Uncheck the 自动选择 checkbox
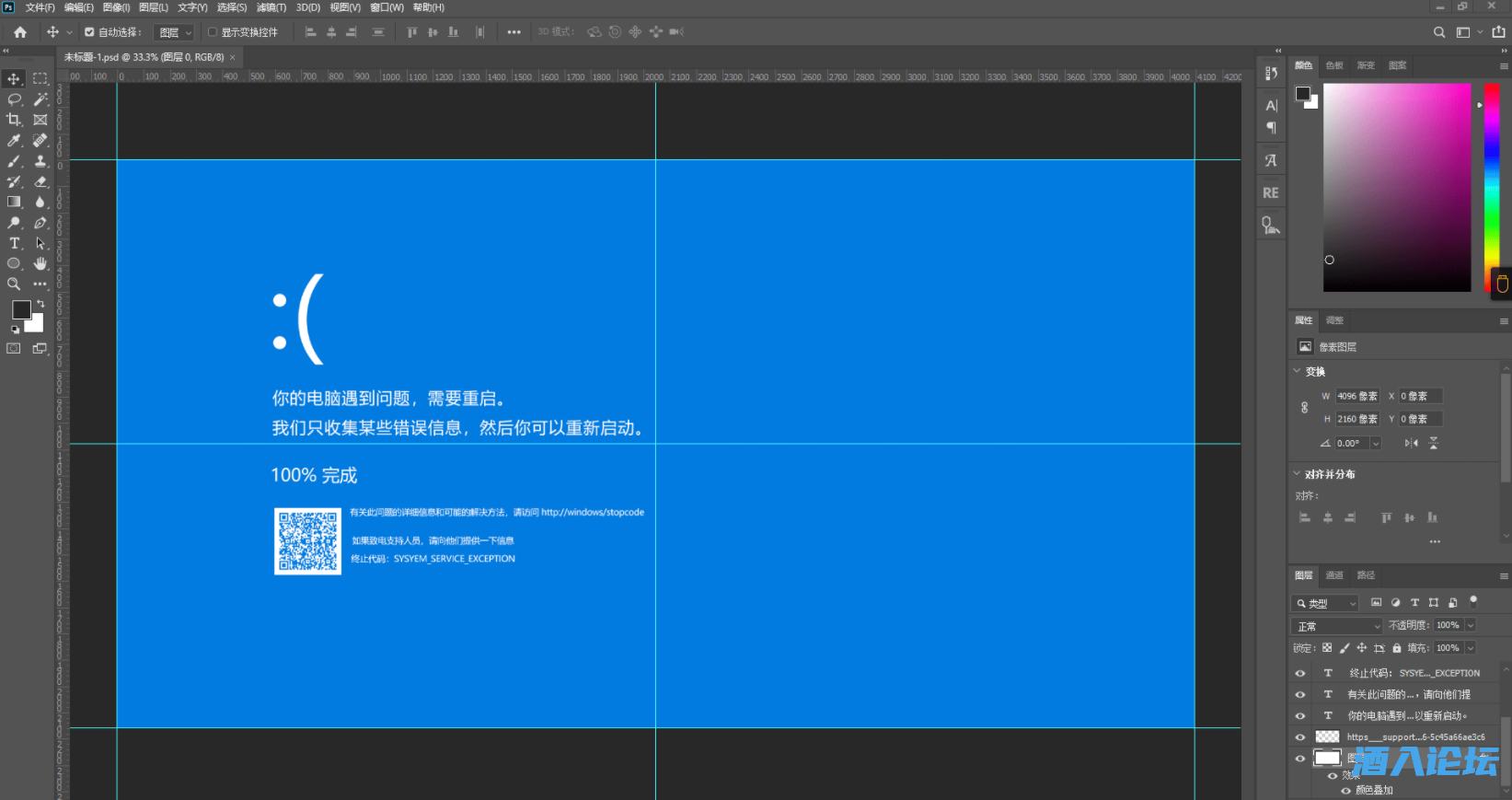The height and width of the screenshot is (800, 1512). click(x=89, y=32)
